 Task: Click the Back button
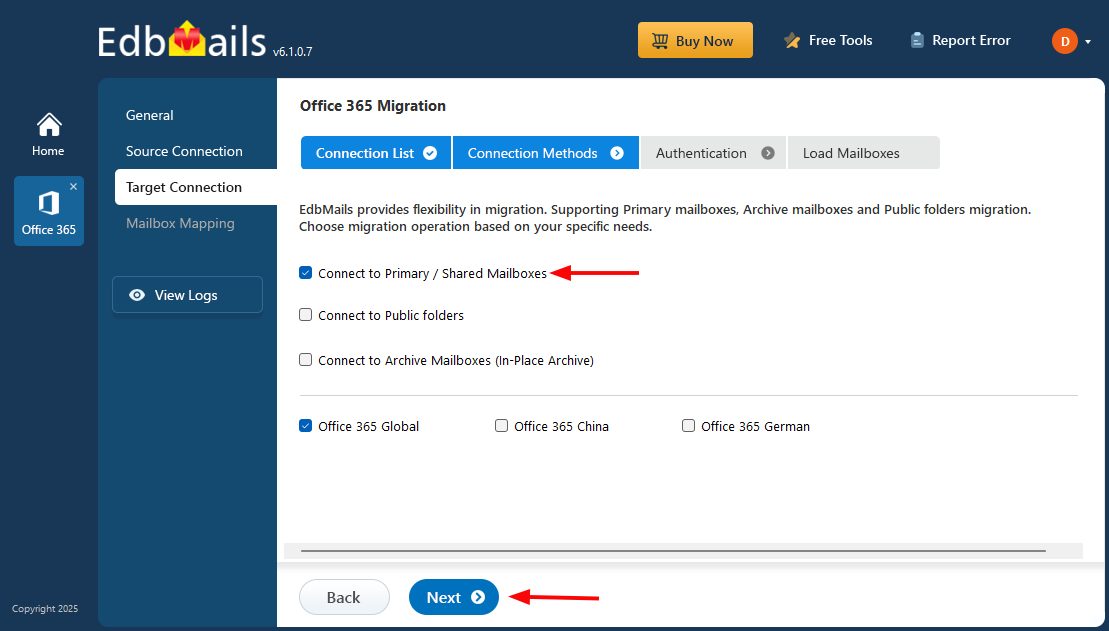point(344,597)
